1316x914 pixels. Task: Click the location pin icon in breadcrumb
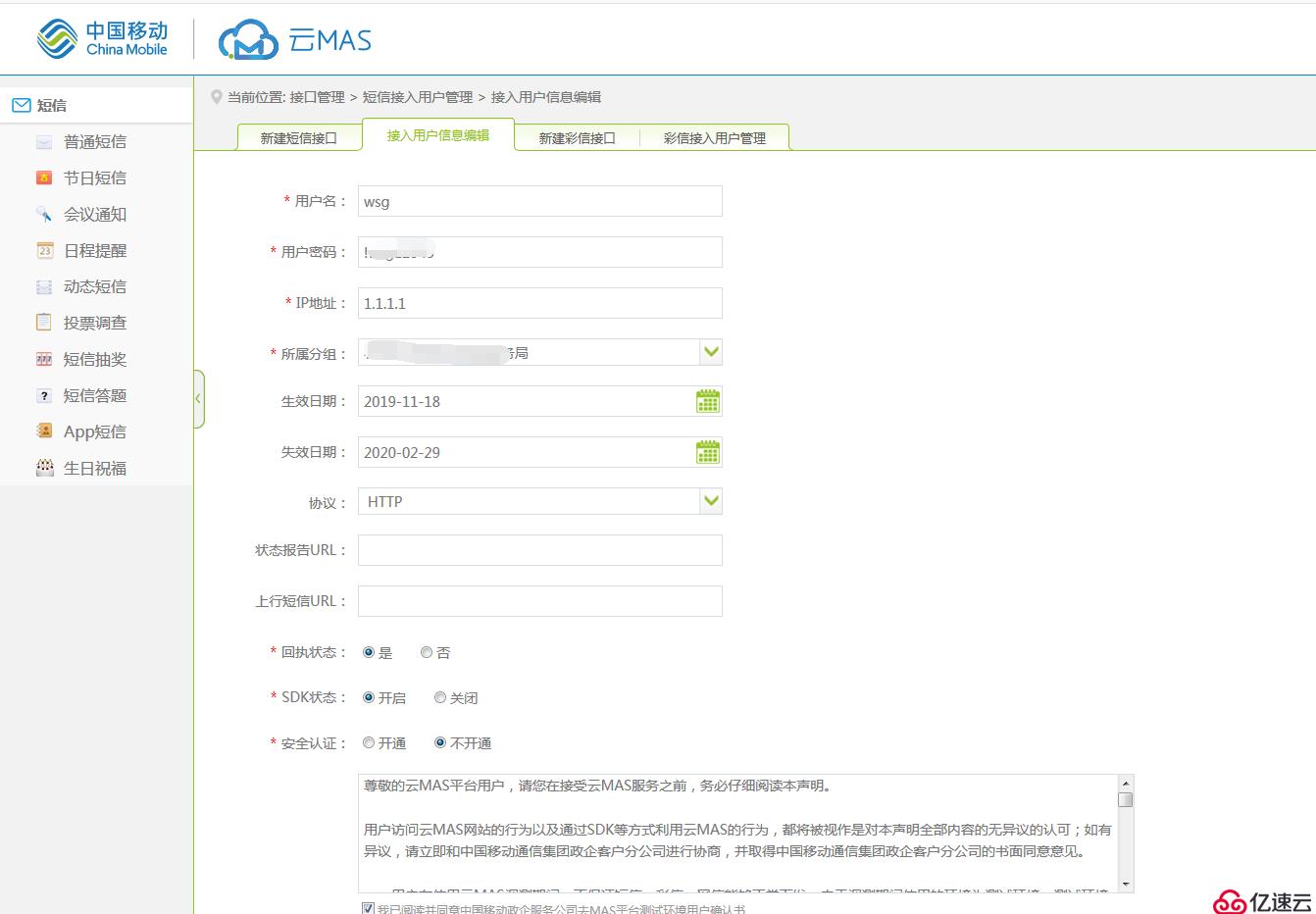[217, 97]
